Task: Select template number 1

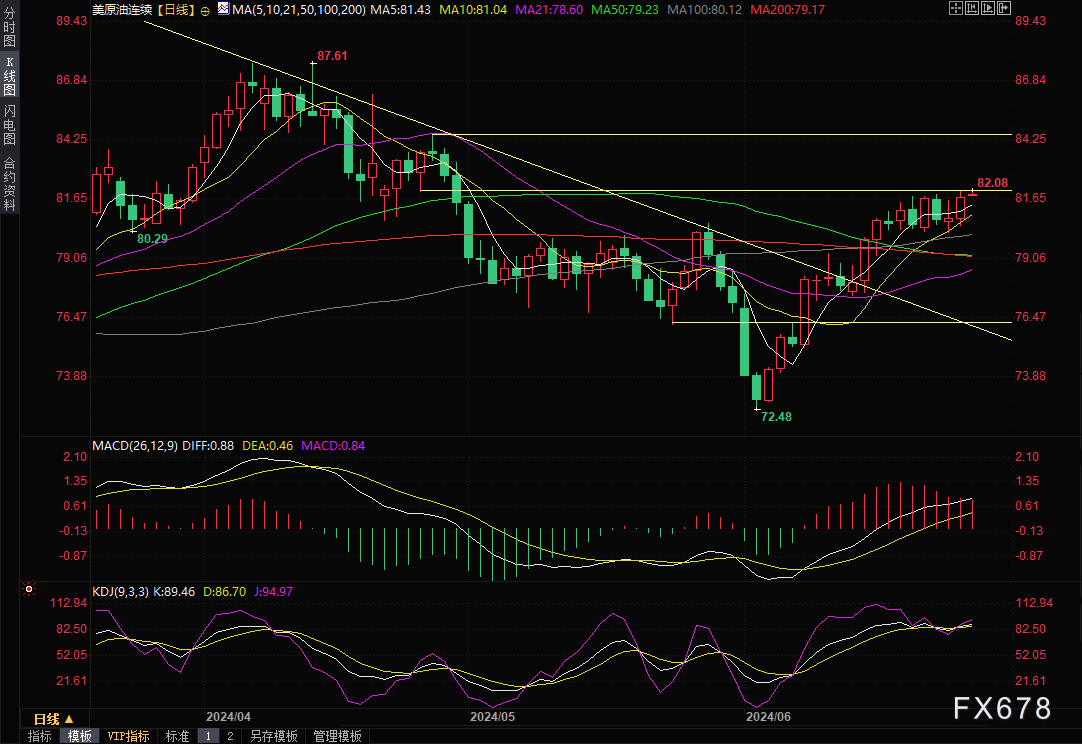Action: (x=208, y=736)
